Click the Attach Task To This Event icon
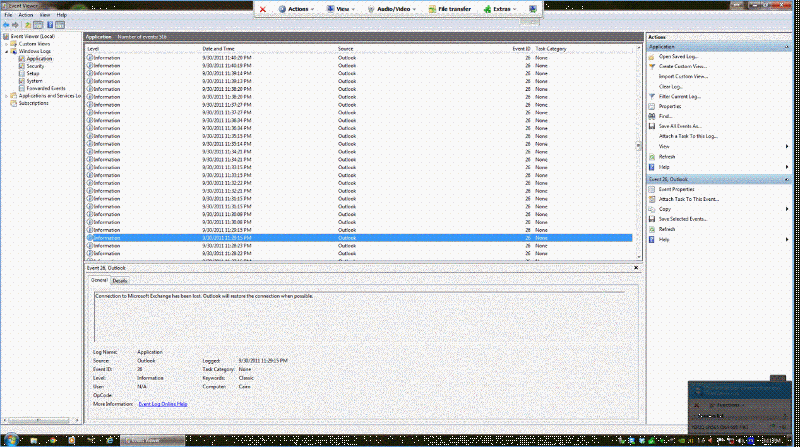The image size is (800, 447). point(652,199)
